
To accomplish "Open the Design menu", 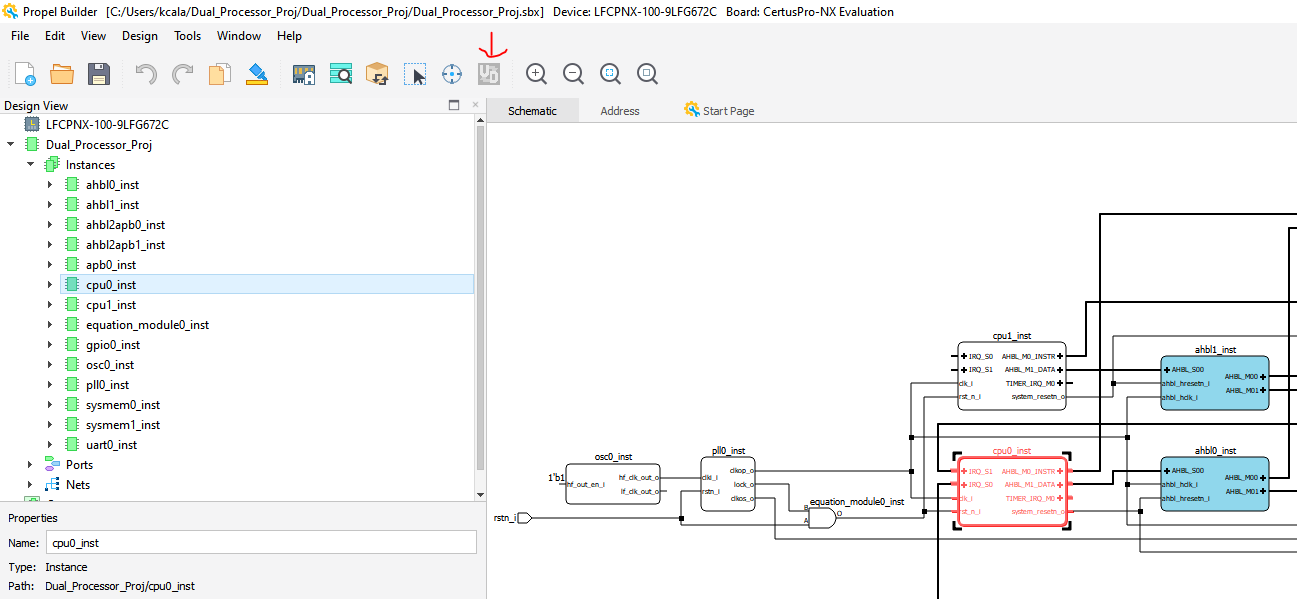I will (139, 36).
